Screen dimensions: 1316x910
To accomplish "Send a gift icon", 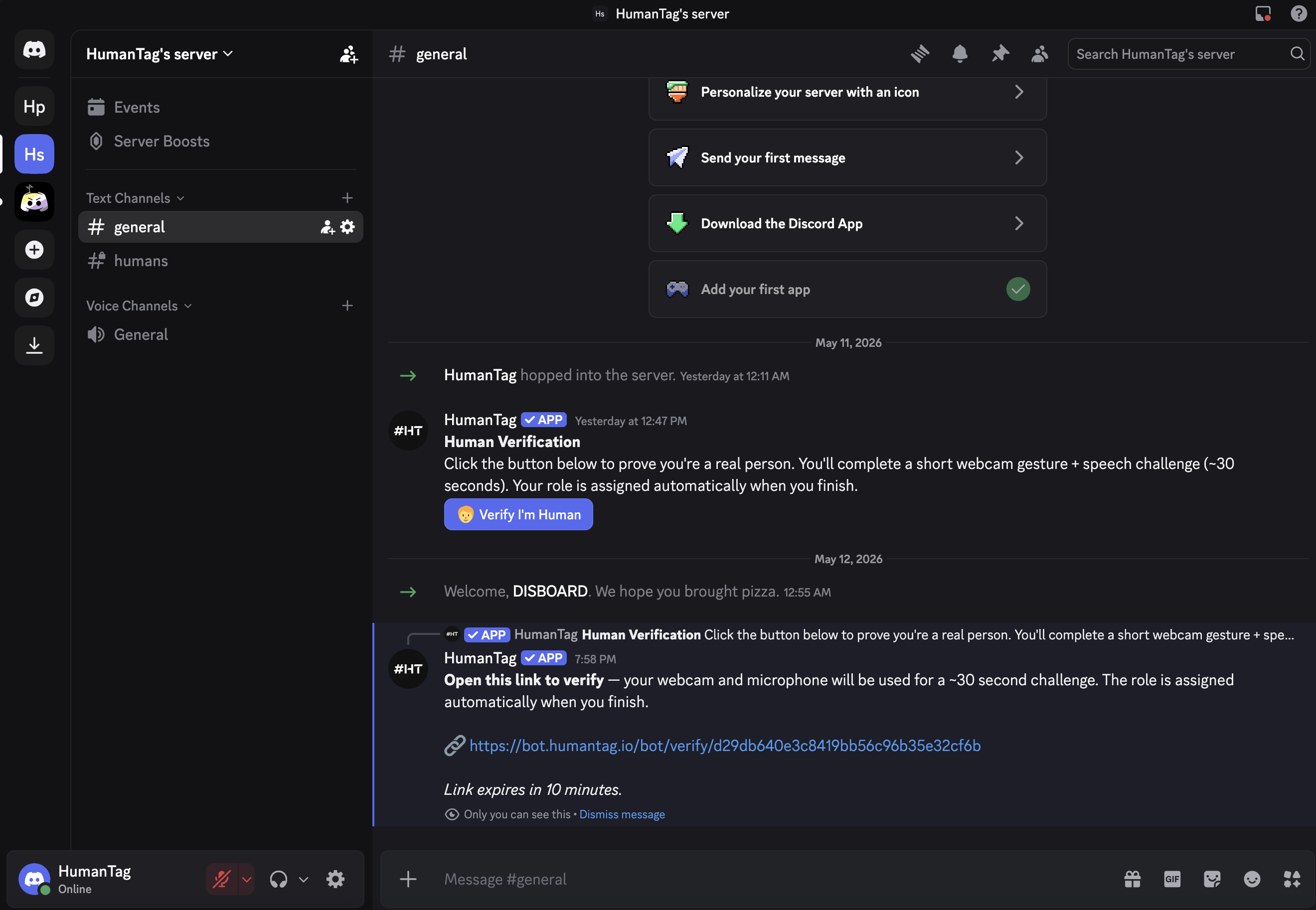I will [1132, 879].
